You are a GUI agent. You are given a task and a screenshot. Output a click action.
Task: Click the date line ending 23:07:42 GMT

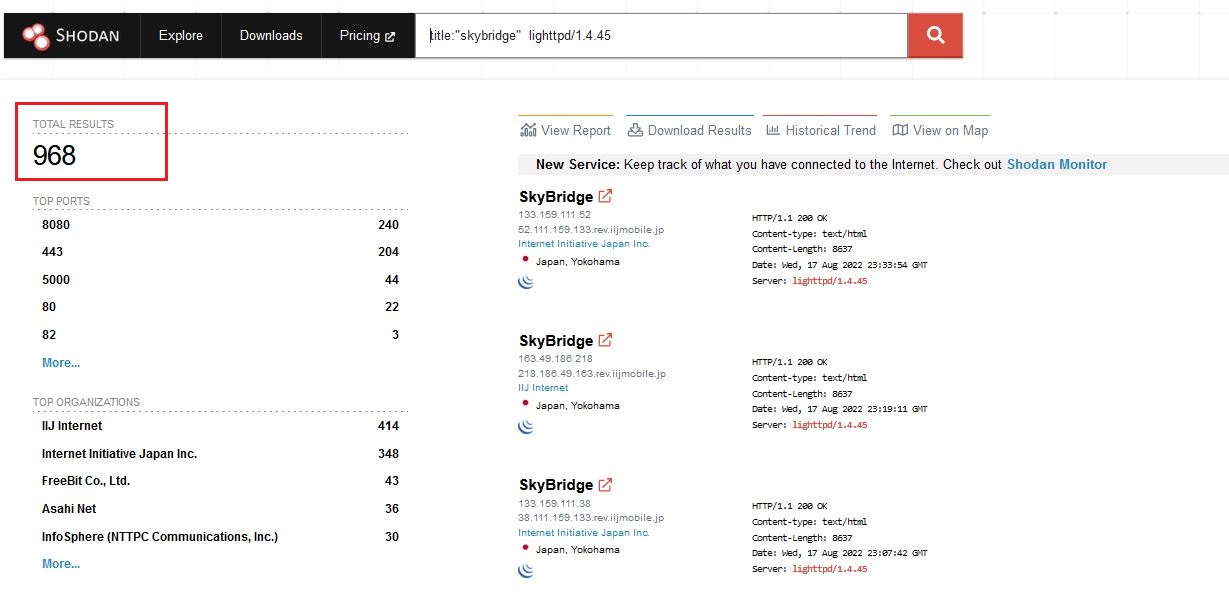pyautogui.click(x=839, y=553)
